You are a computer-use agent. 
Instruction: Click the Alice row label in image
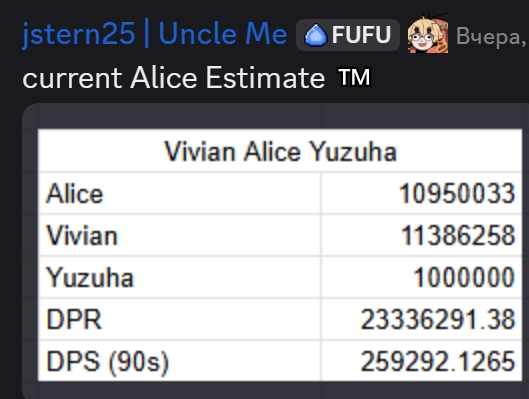tap(75, 194)
